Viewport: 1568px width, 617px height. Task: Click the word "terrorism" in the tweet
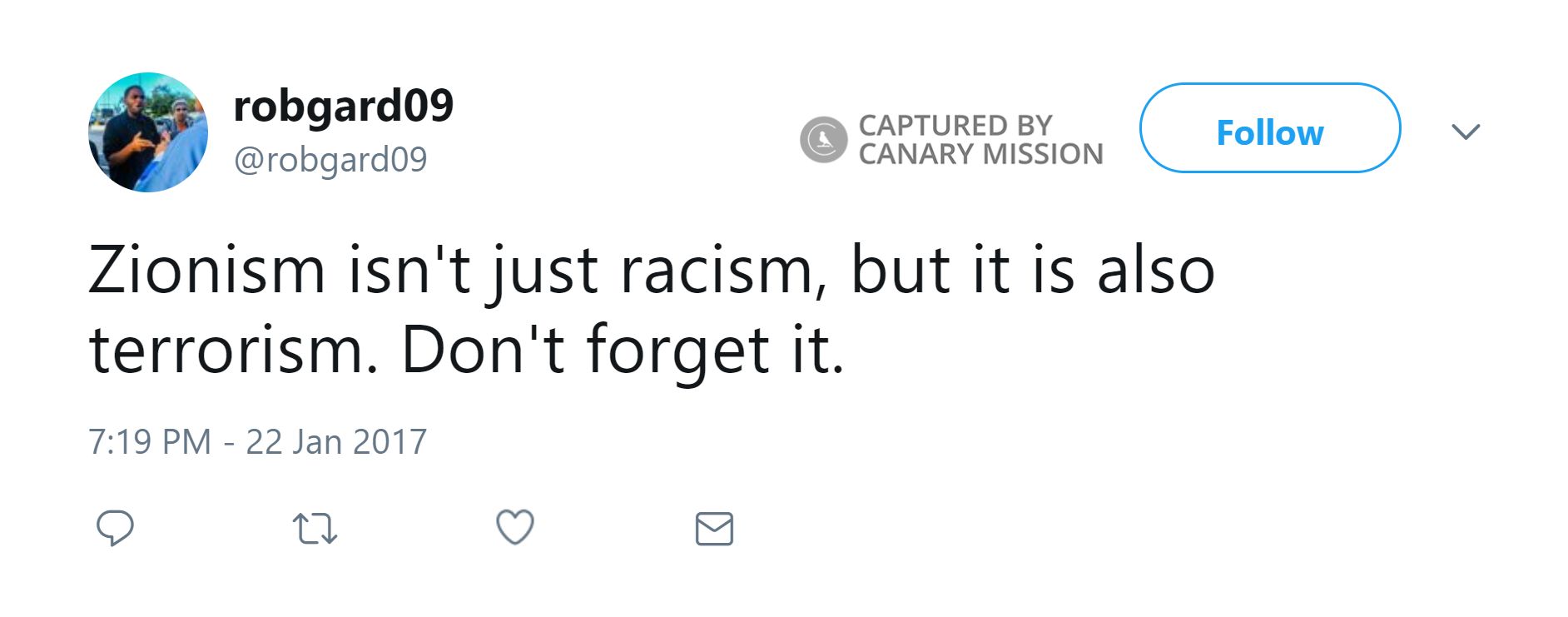226,350
